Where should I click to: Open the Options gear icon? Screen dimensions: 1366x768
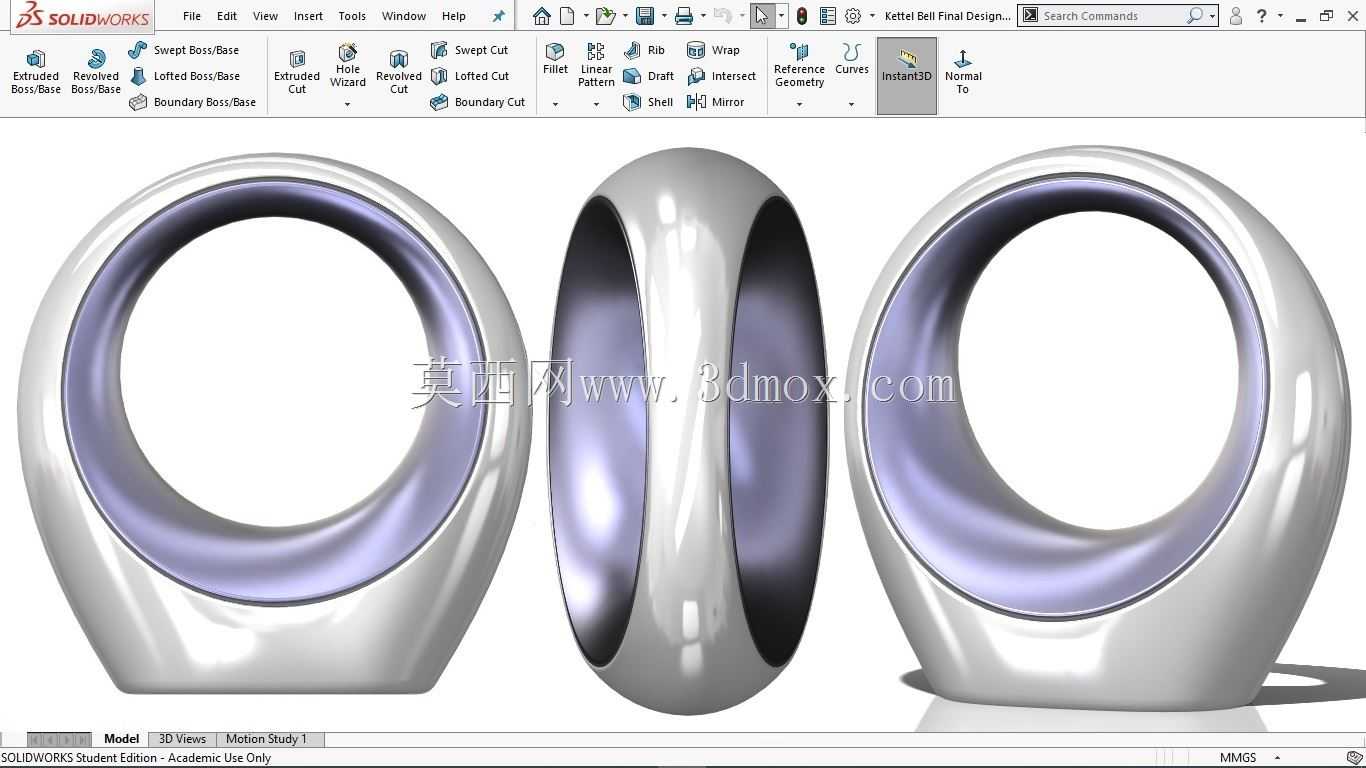(853, 16)
